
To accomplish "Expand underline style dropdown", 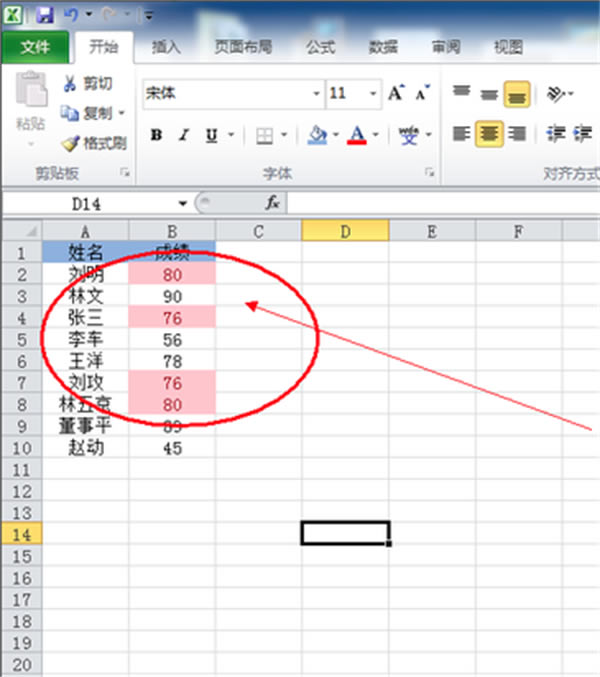I will click(x=231, y=135).
